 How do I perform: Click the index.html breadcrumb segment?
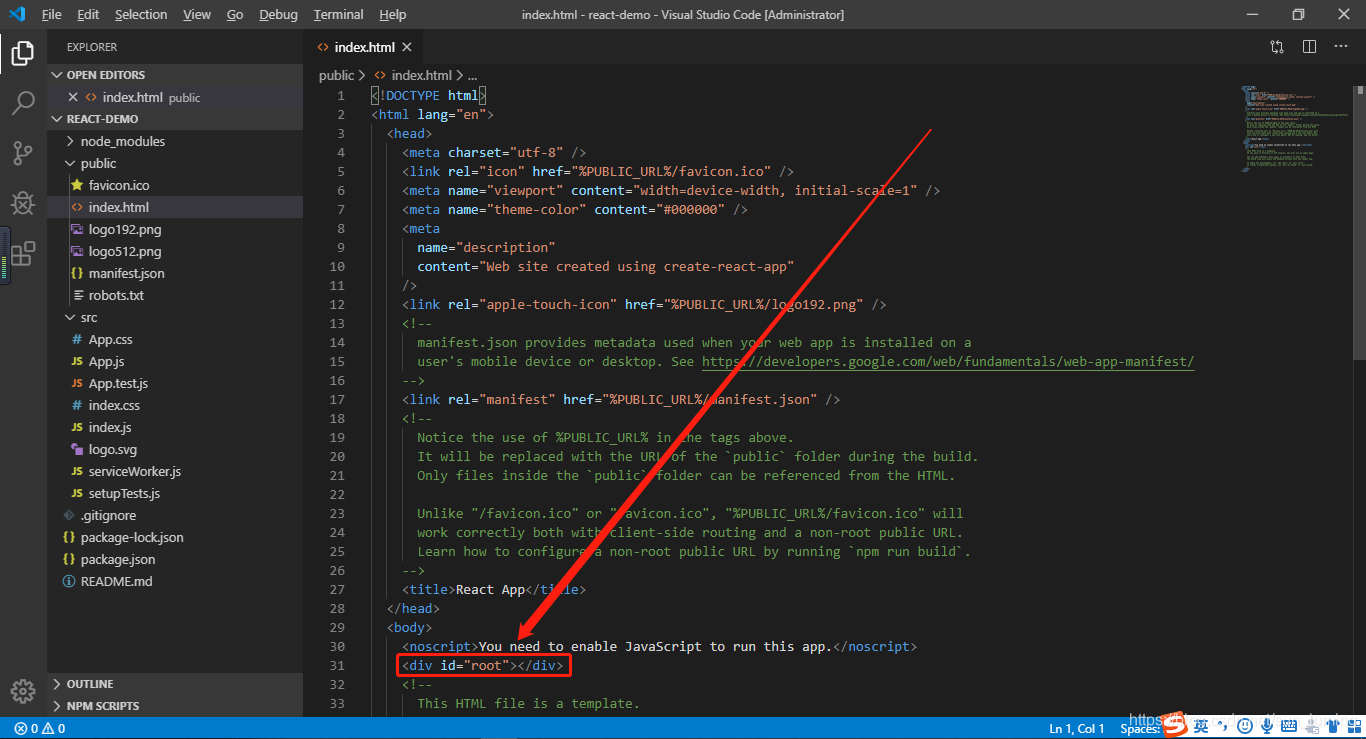(x=413, y=75)
